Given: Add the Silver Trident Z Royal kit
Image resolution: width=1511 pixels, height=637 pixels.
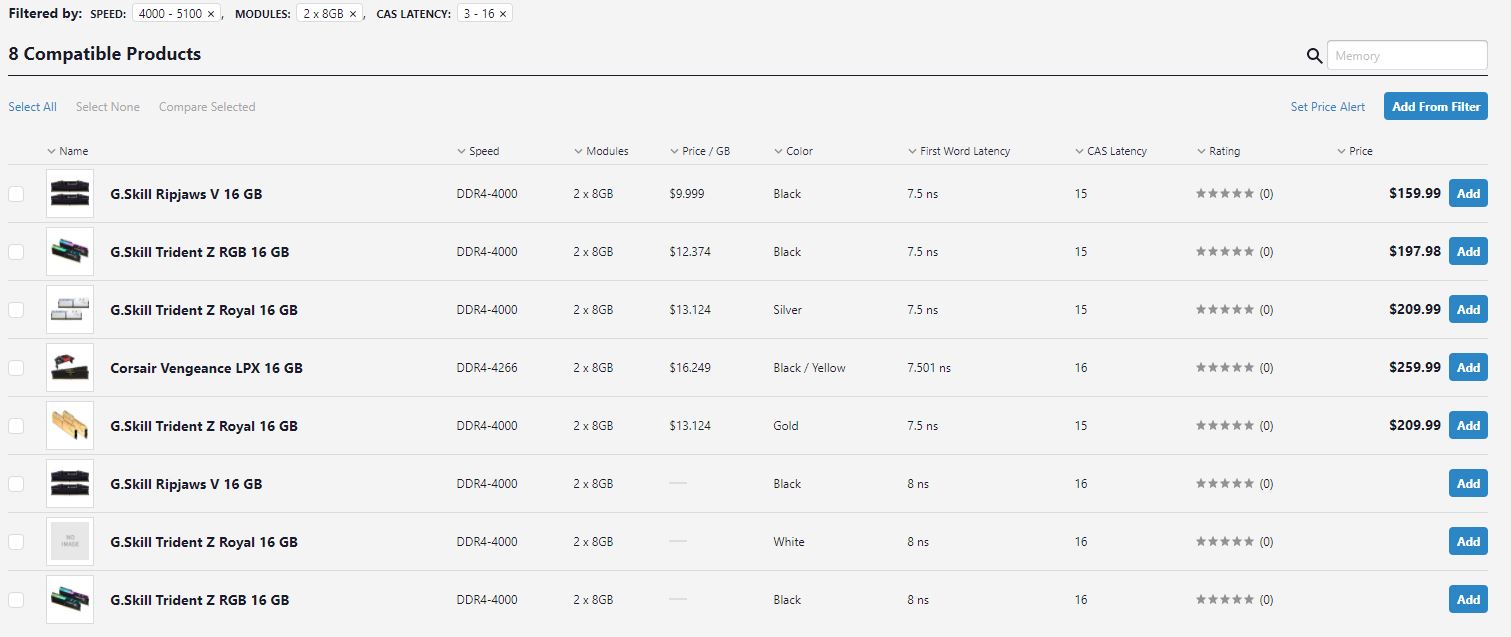Looking at the screenshot, I should 1468,310.
